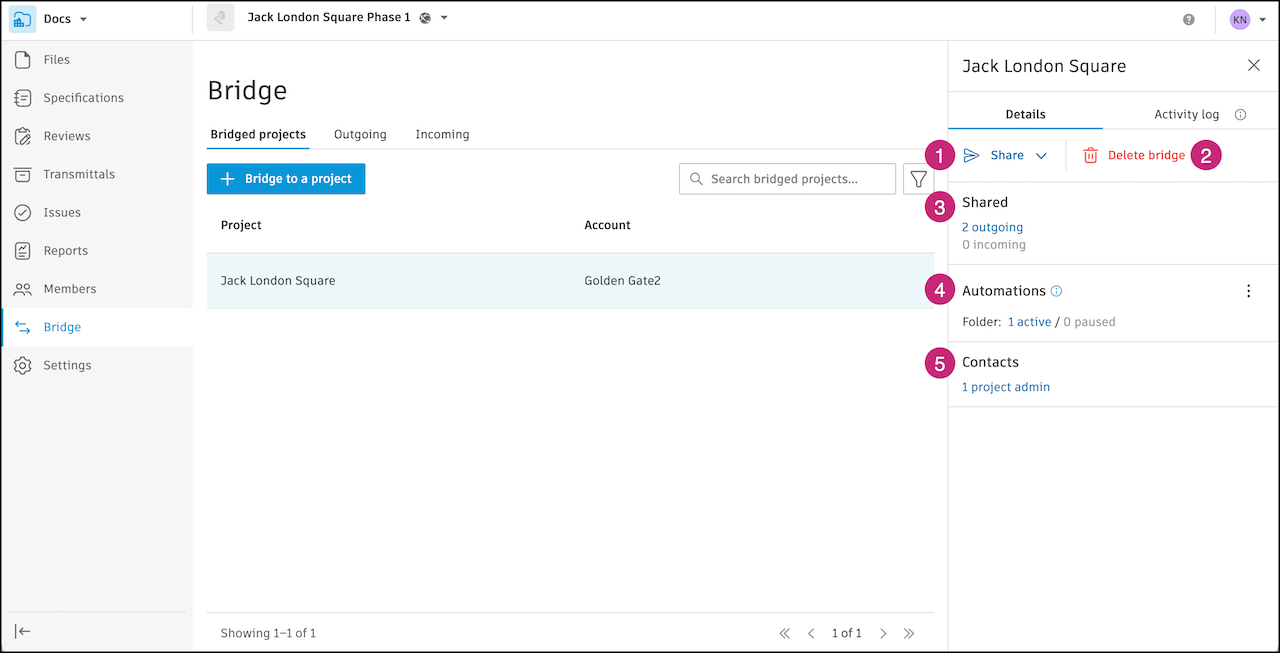This screenshot has height=653, width=1280.
Task: Collapse the left sidebar navigation
Action: point(23,631)
